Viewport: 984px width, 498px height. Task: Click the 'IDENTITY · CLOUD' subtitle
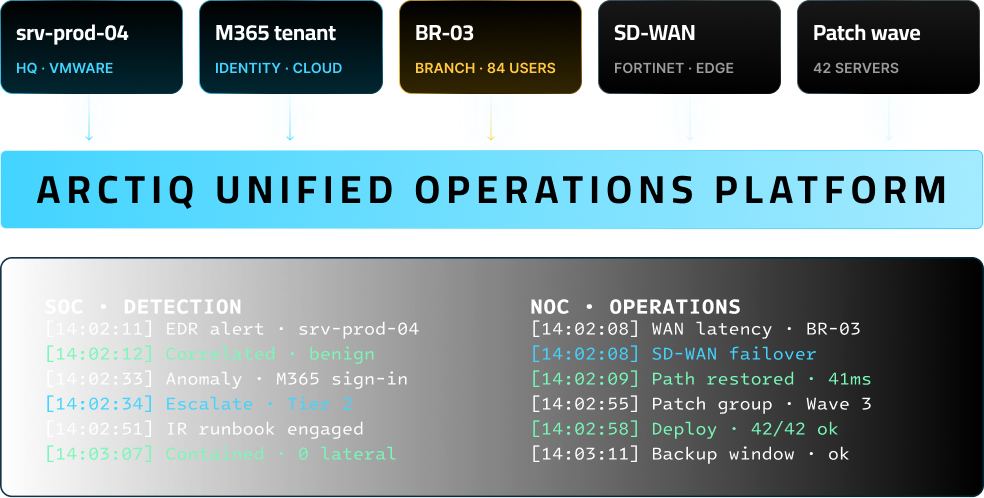tap(279, 68)
